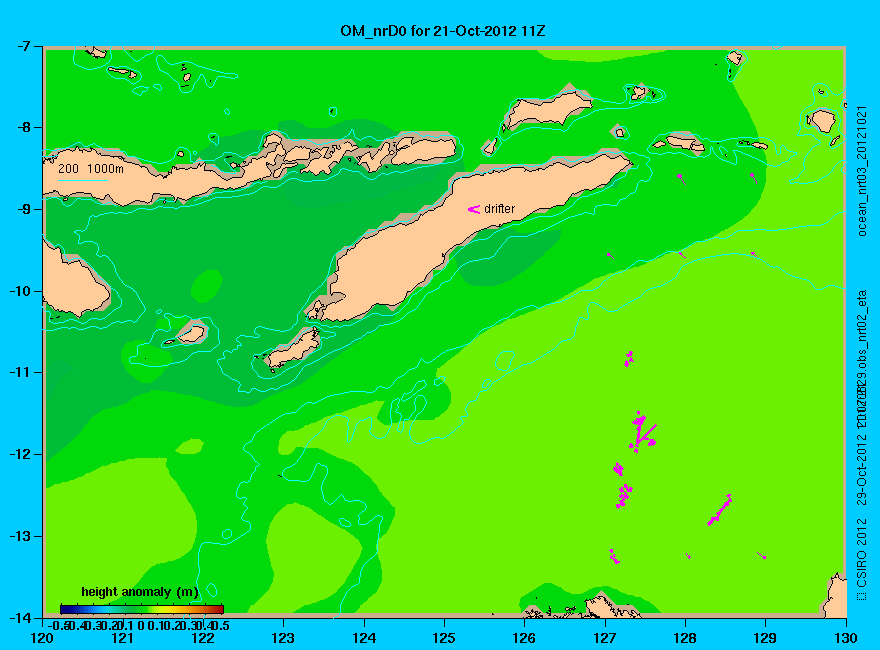The image size is (880, 650).
Task: Pick the height anomaly color scale bar
Action: 142,609
